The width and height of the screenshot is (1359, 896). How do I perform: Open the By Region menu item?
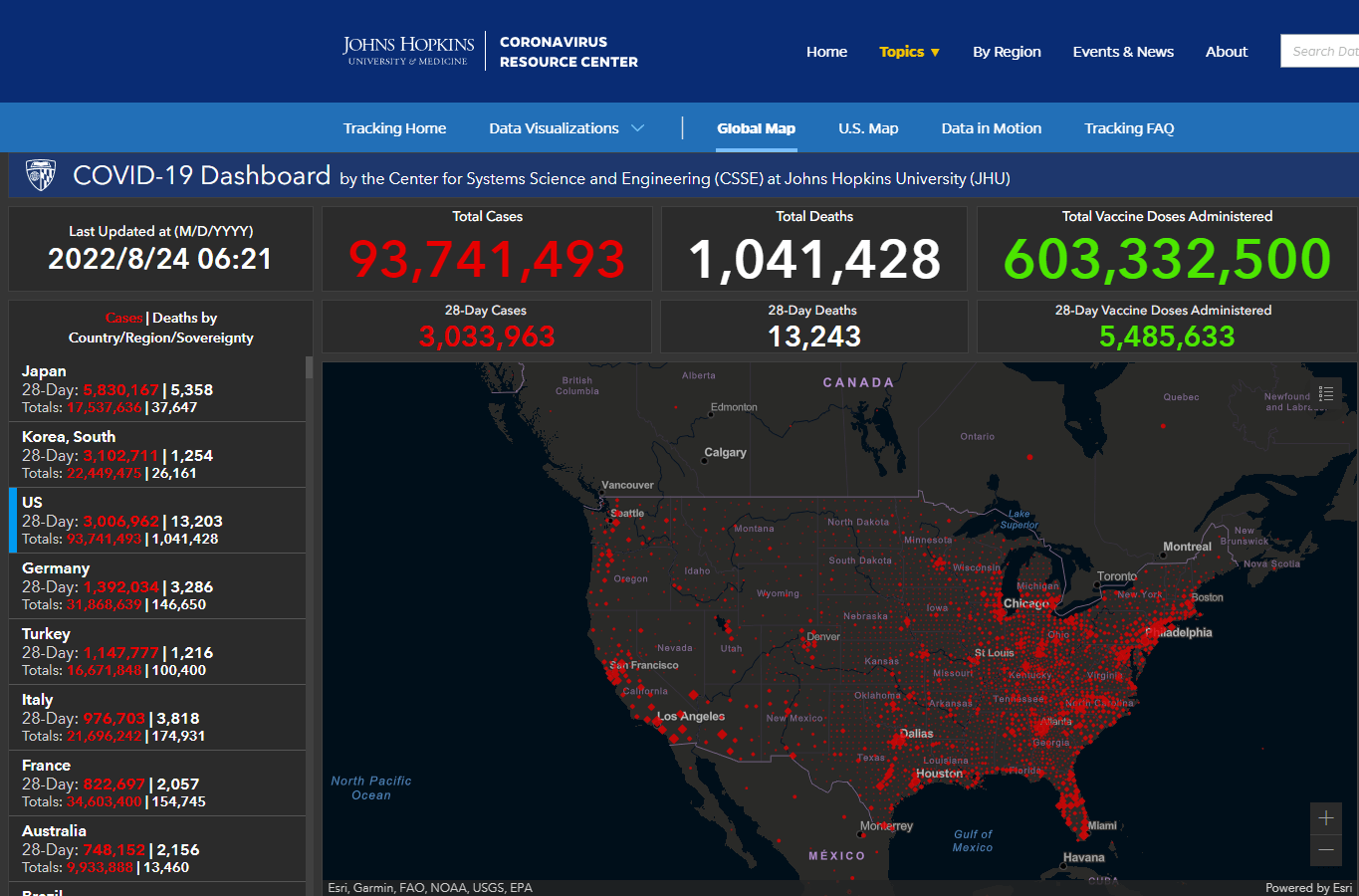[1007, 52]
